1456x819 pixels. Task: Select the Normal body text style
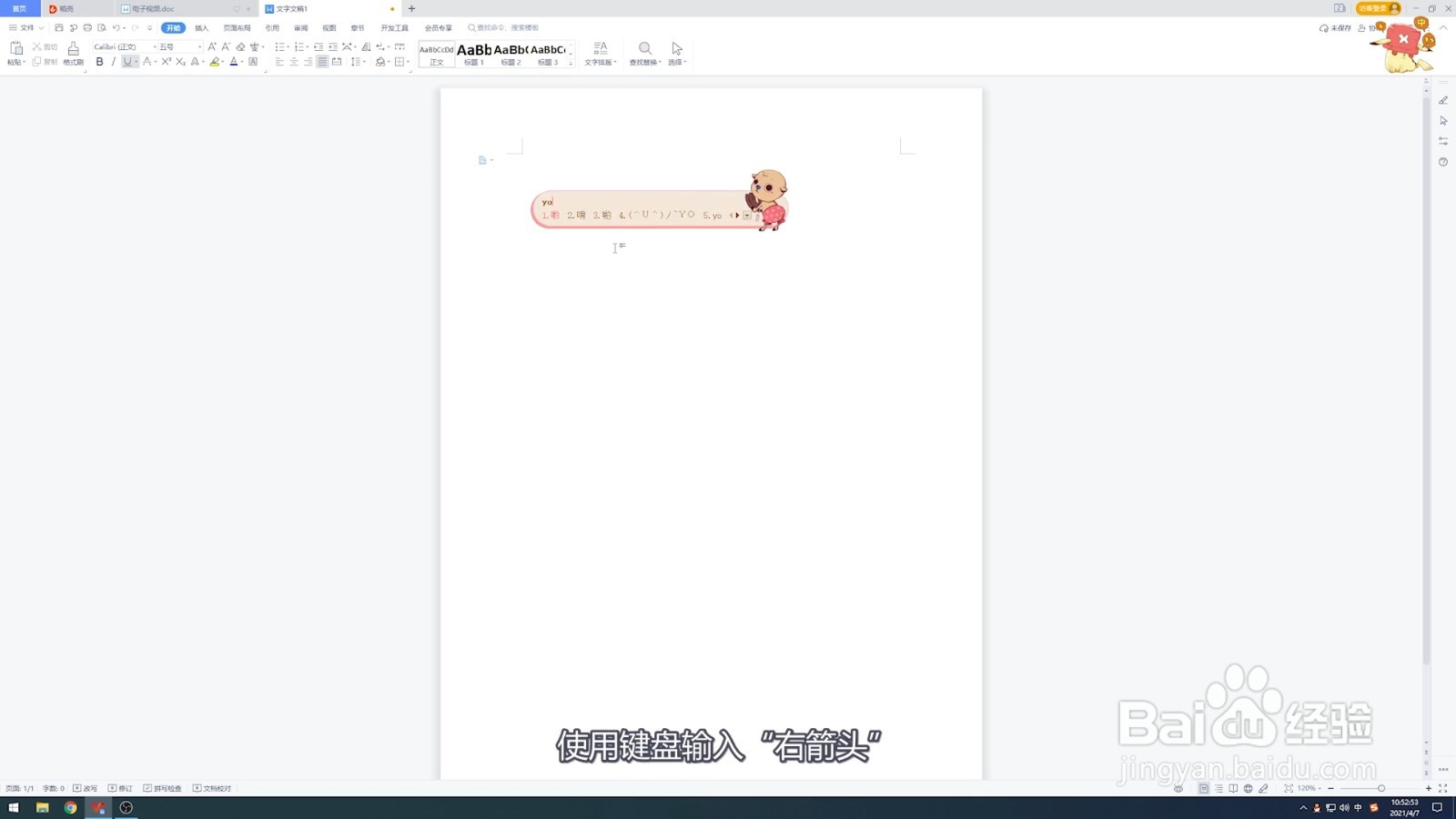(x=437, y=54)
